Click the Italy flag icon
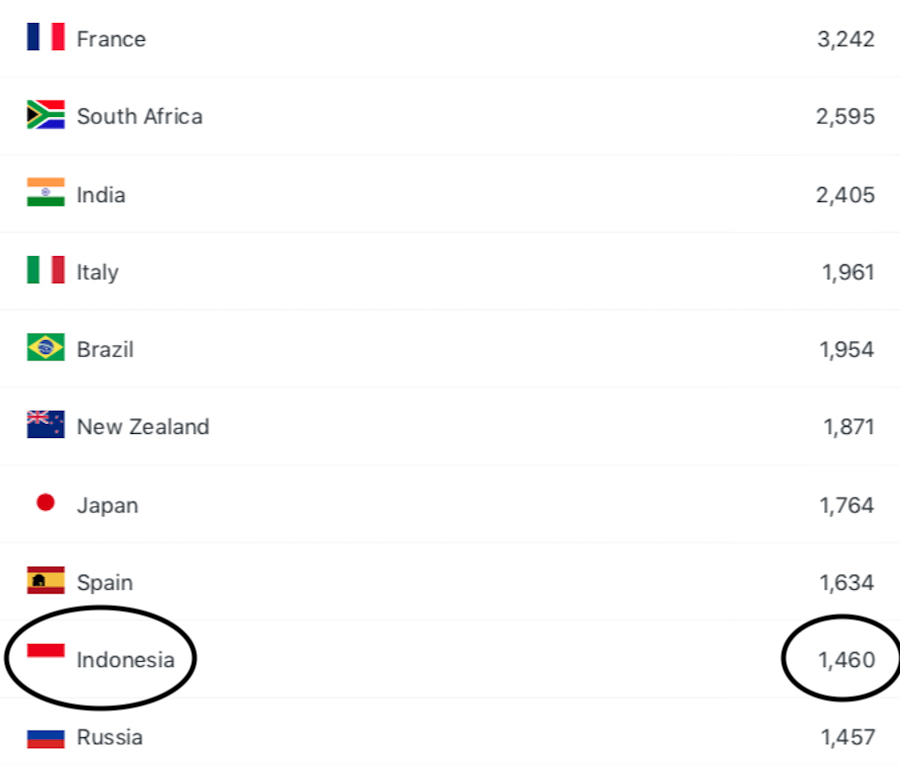 pos(45,270)
